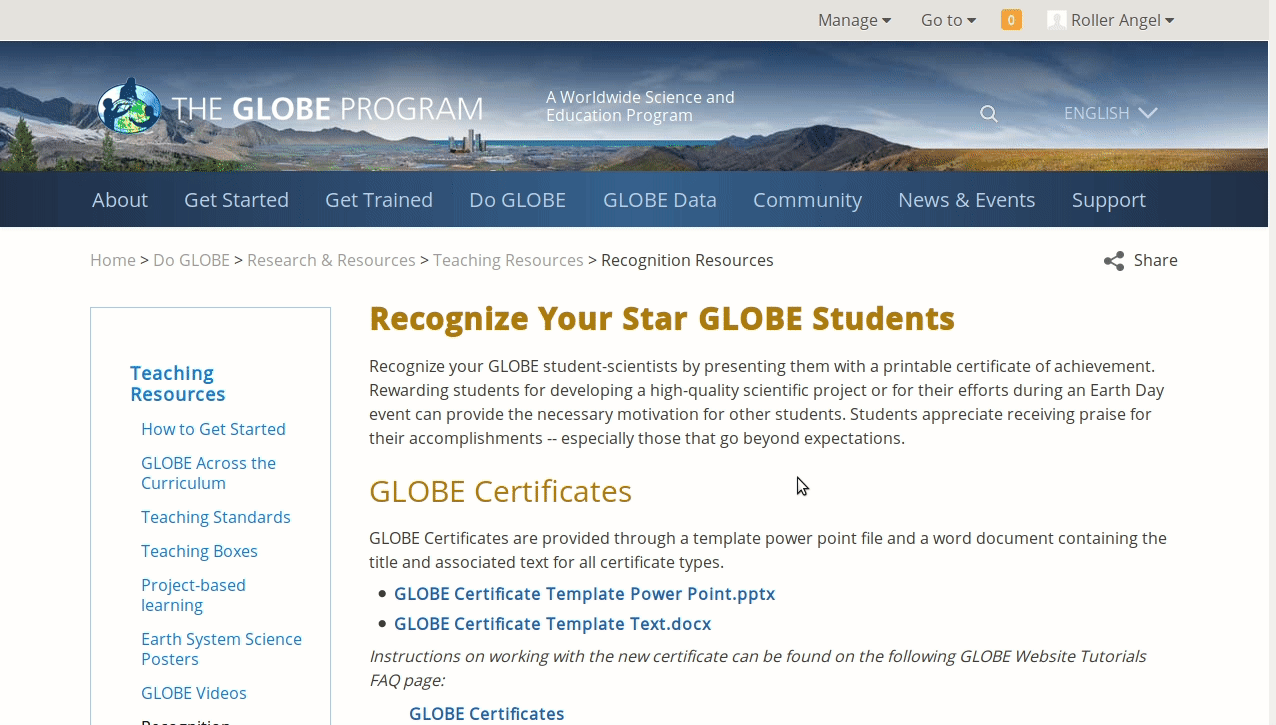Download GLOBE Certificate Template Power Point.pptx
The width and height of the screenshot is (1276, 725).
584,594
